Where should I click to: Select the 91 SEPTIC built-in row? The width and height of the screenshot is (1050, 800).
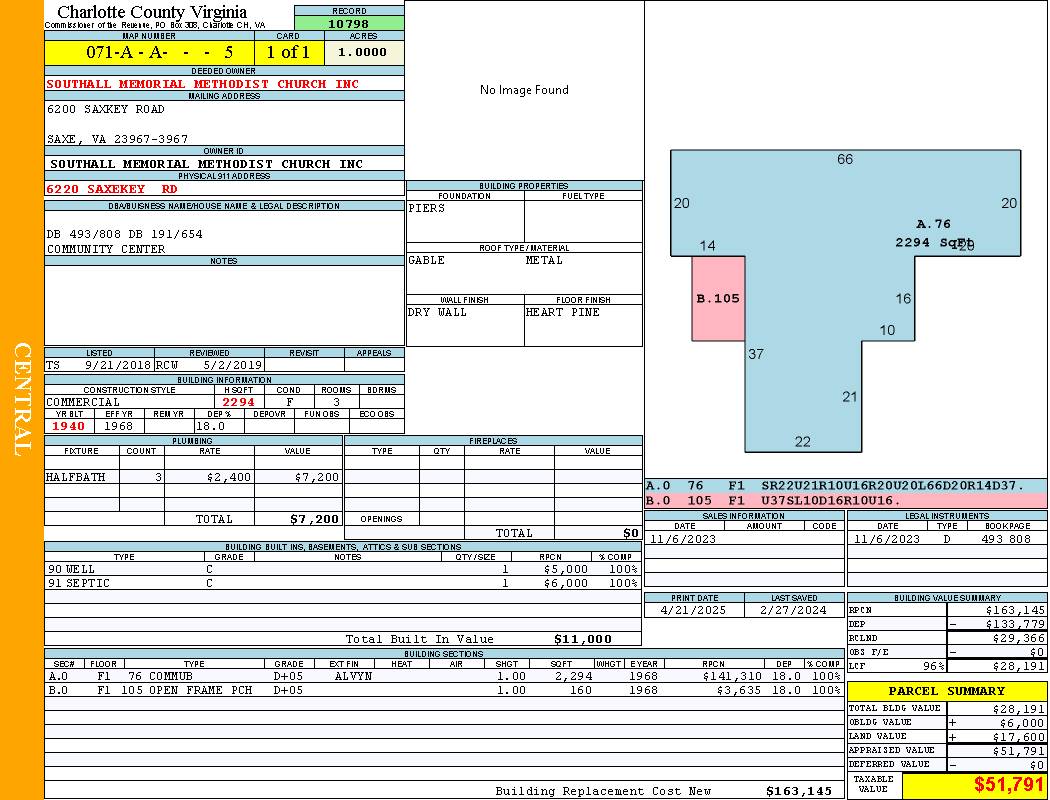coord(342,583)
